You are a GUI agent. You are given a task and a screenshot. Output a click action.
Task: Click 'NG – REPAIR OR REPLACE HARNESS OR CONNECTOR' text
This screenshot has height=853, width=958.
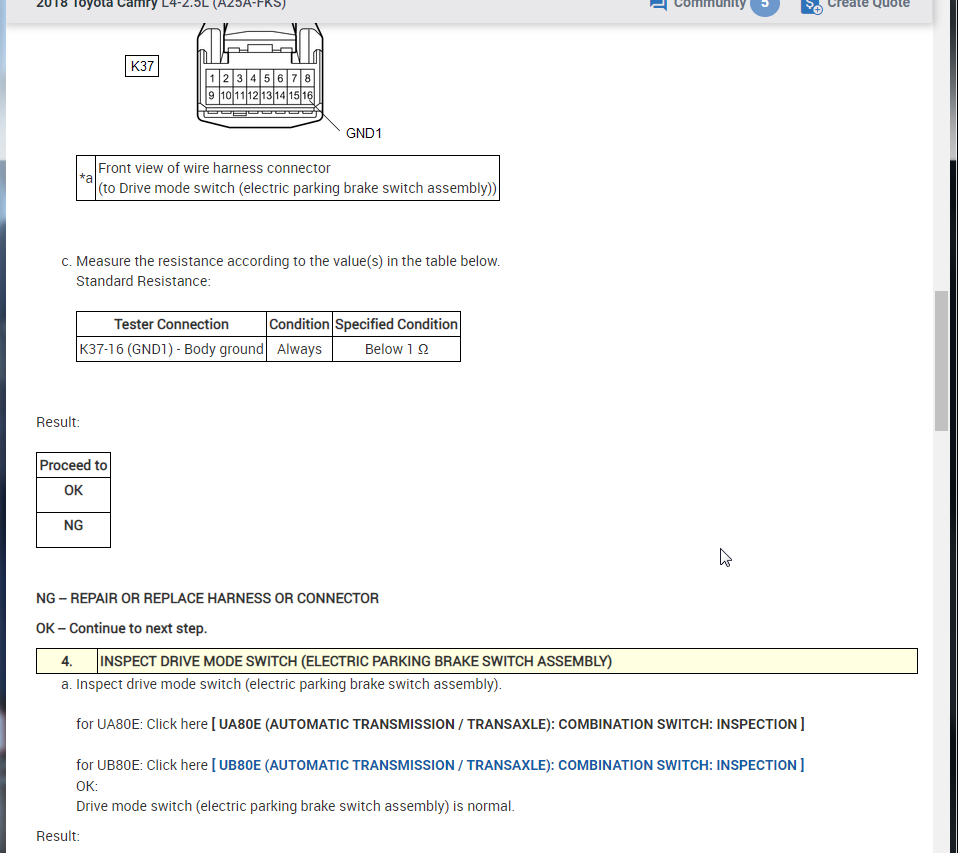(x=207, y=598)
